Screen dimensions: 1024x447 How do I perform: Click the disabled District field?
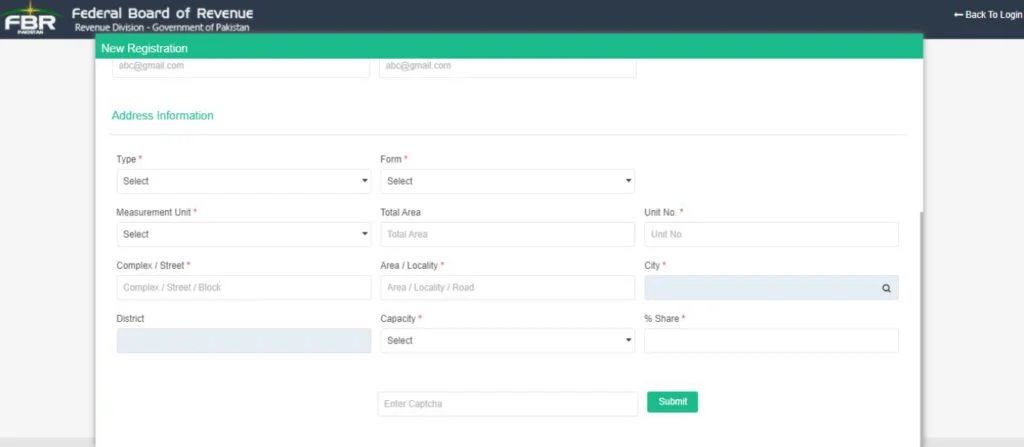244,340
